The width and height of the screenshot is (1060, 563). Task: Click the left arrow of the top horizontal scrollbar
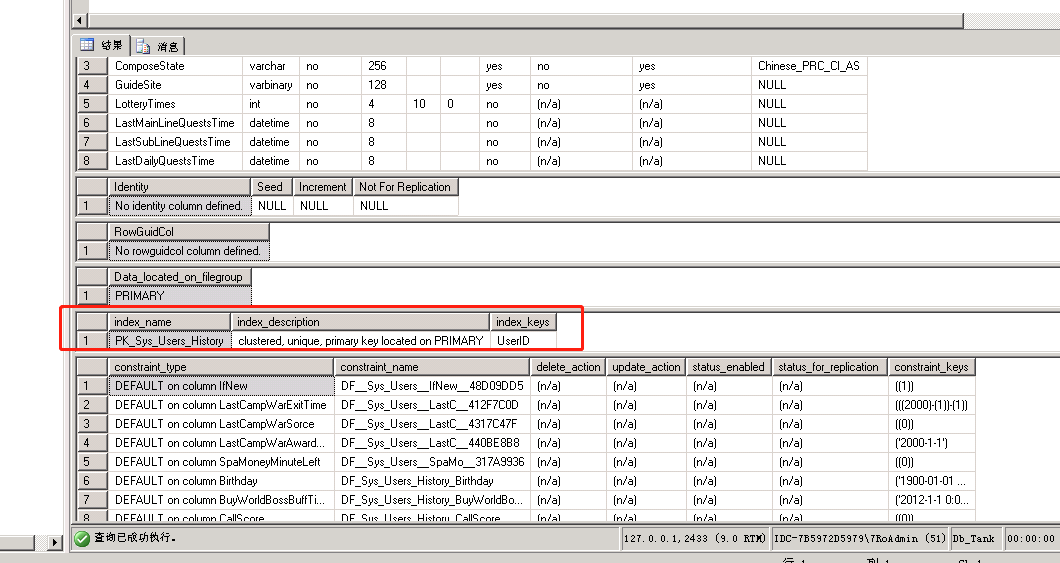point(80,21)
